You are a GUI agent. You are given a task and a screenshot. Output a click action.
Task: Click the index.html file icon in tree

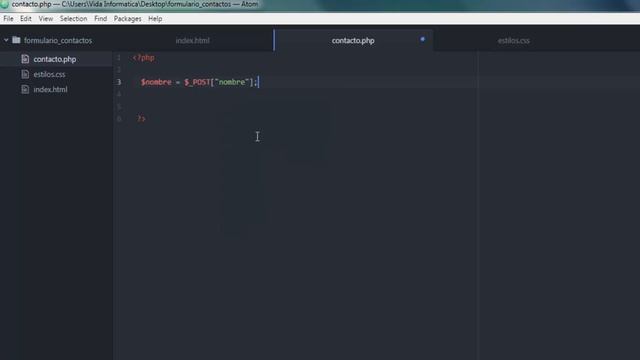(x=25, y=89)
